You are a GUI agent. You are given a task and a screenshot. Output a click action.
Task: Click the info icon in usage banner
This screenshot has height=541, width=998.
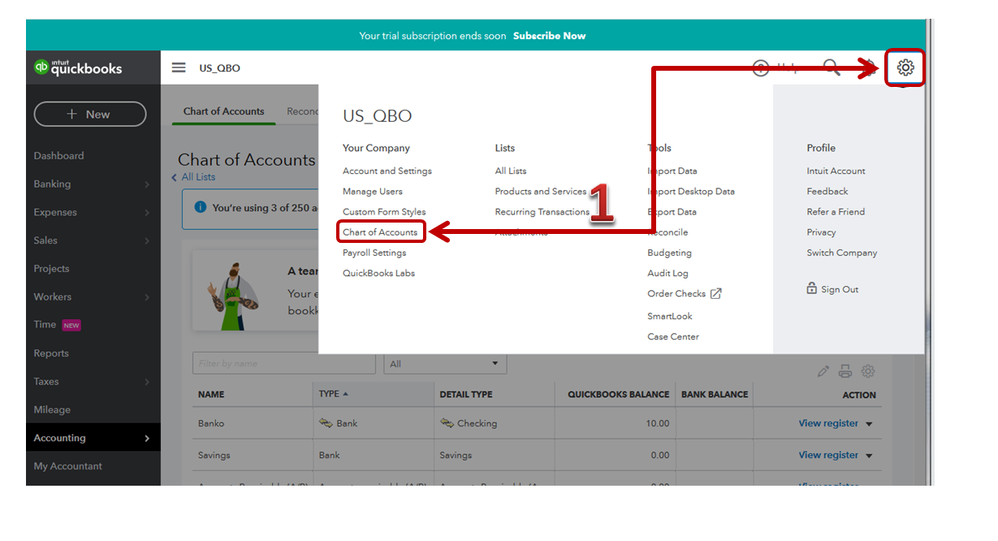(200, 207)
